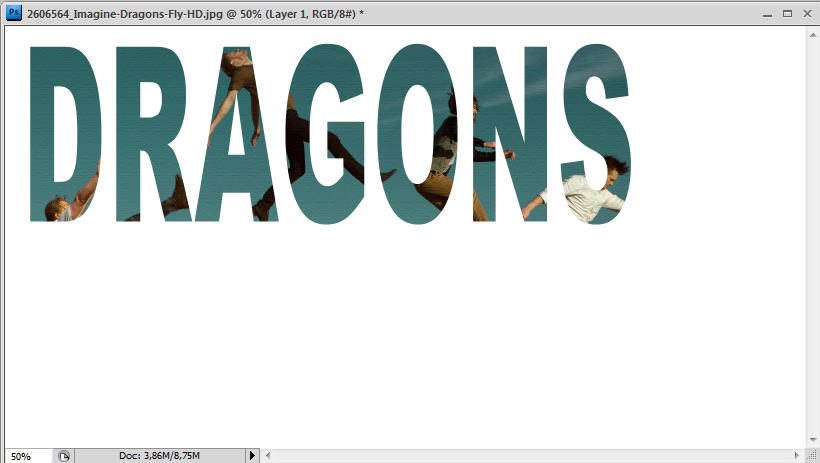Click the document title text in title bar
Screen dimensions: 820x463
(x=196, y=14)
